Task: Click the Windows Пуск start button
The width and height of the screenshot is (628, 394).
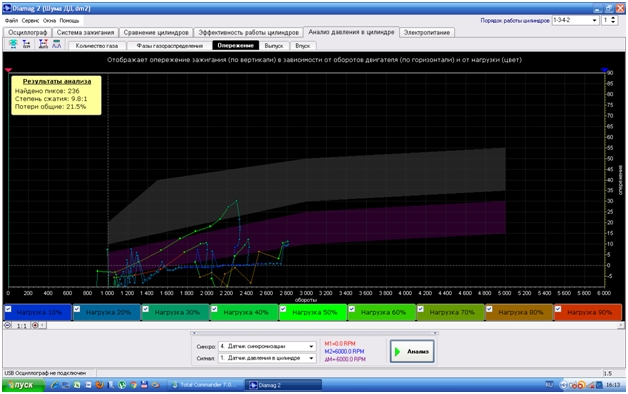Action: [24, 385]
